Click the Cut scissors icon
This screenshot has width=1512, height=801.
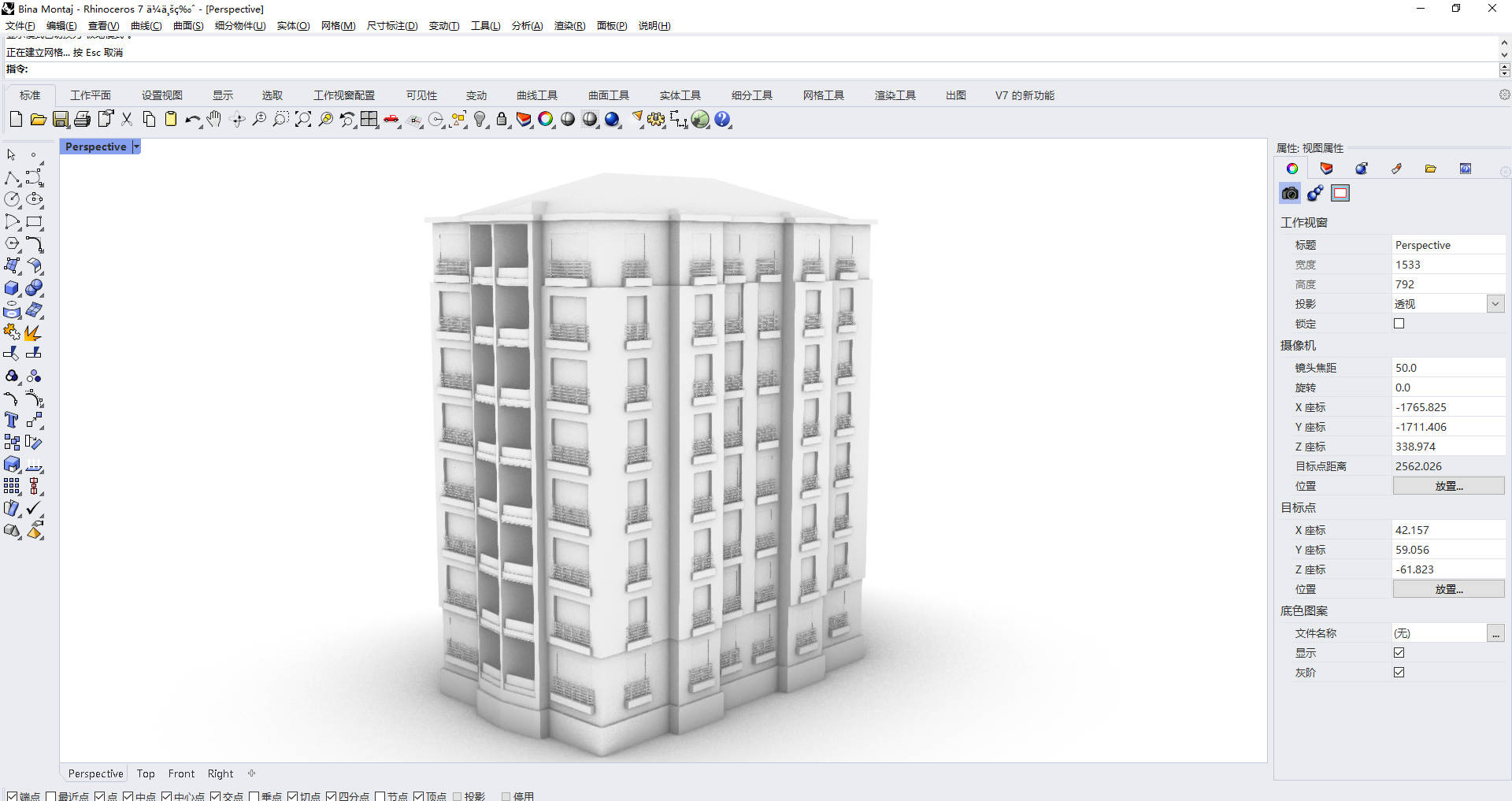click(x=127, y=119)
